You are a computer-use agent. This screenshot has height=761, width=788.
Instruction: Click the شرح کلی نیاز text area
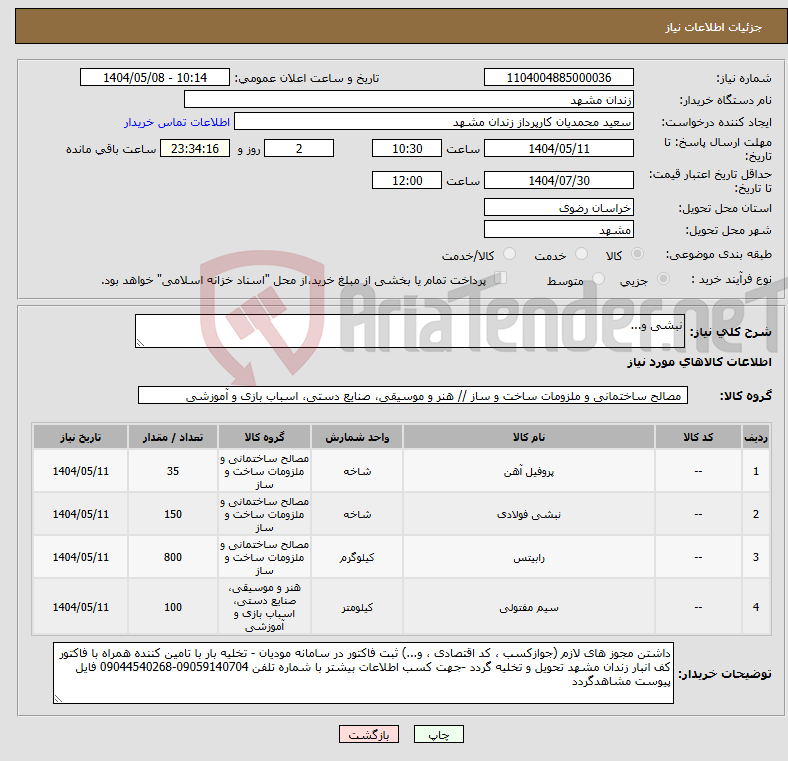pyautogui.click(x=410, y=331)
